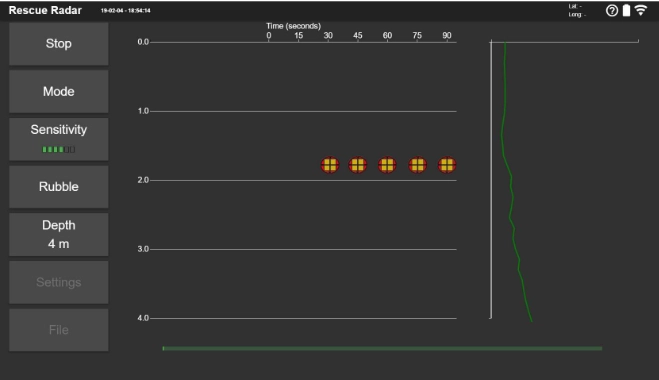659x380 pixels.
Task: Stop the radar scan
Action: click(58, 44)
